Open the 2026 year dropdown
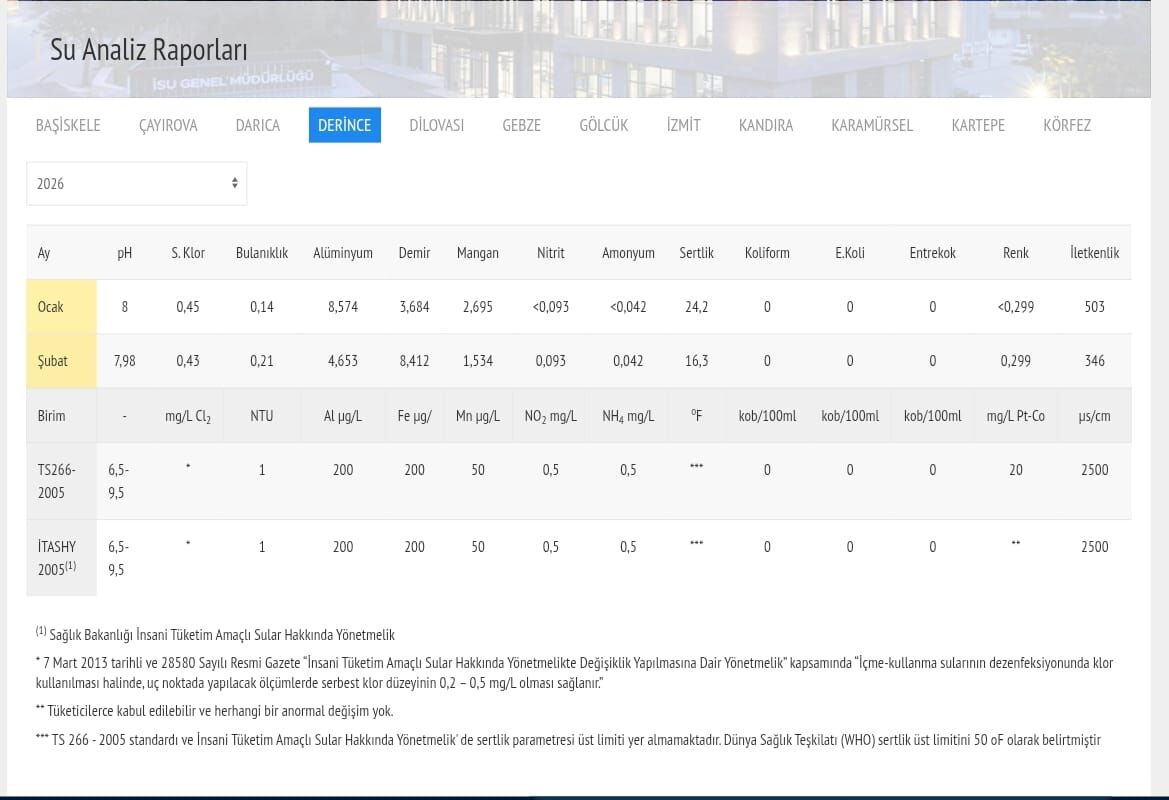 [136, 184]
